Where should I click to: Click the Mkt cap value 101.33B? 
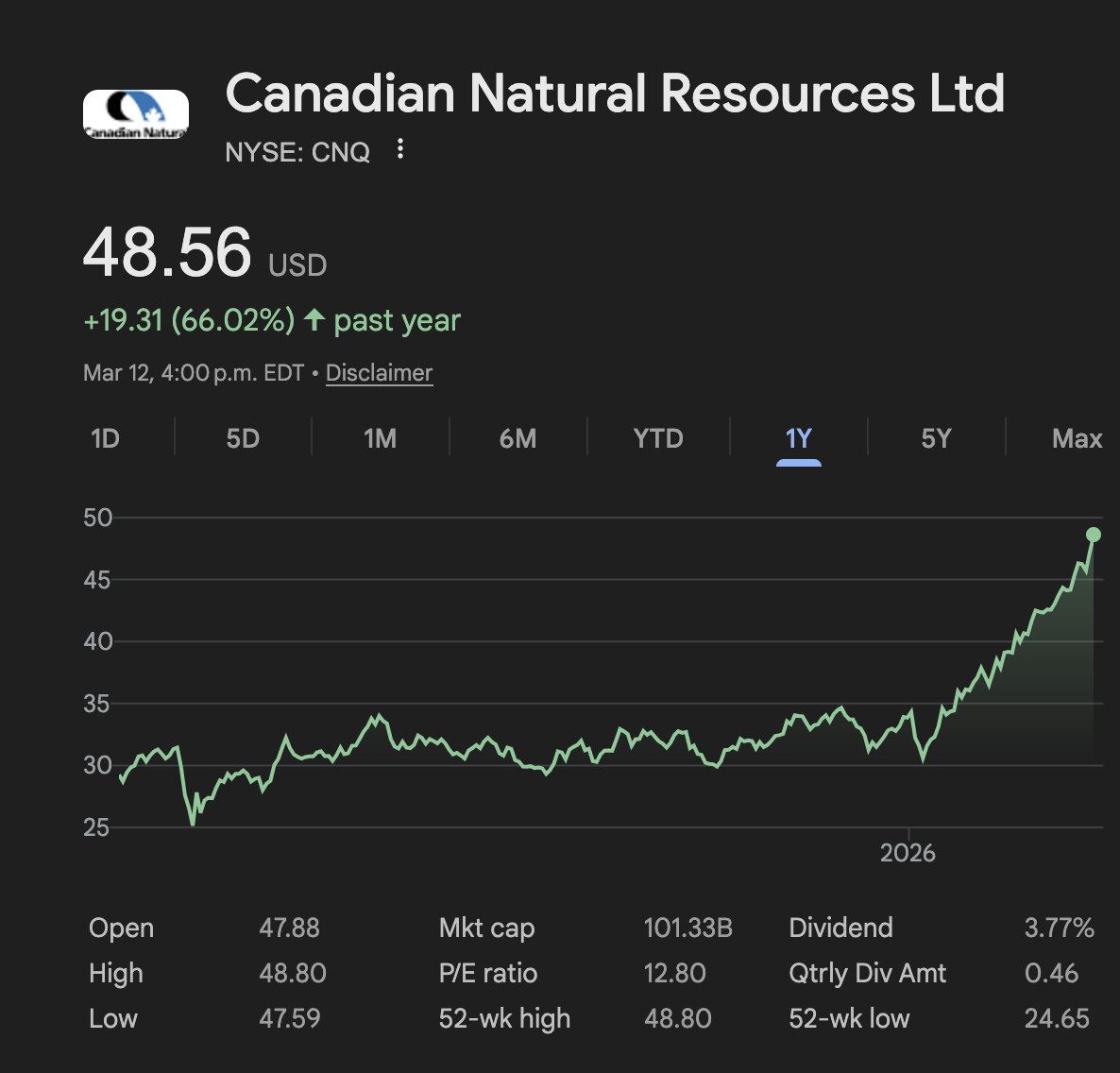point(687,928)
